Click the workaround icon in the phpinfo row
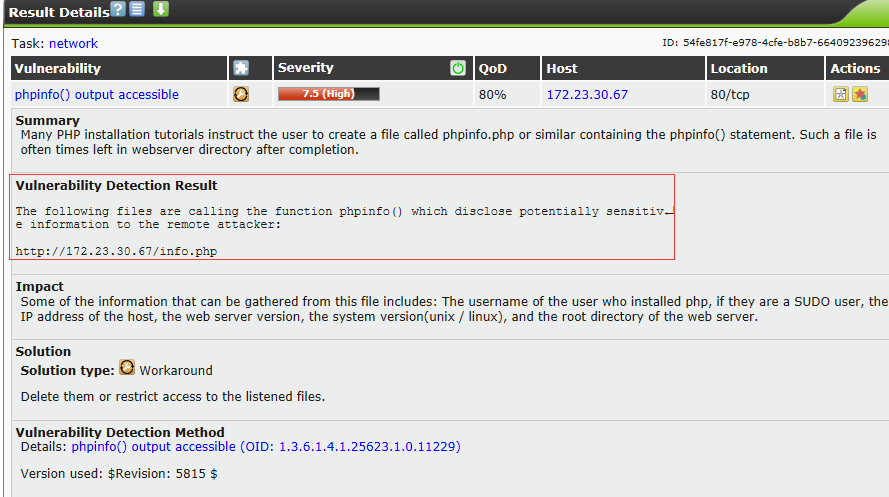The image size is (889, 497). coord(241,94)
